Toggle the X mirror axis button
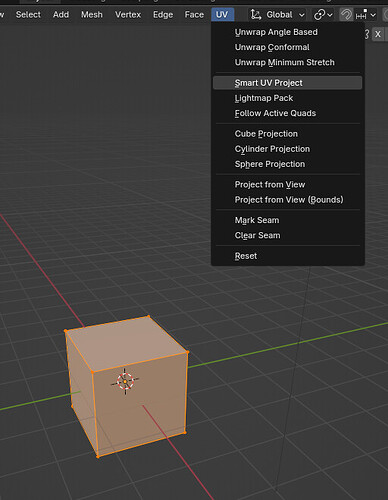The height and width of the screenshot is (500, 388). click(378, 34)
